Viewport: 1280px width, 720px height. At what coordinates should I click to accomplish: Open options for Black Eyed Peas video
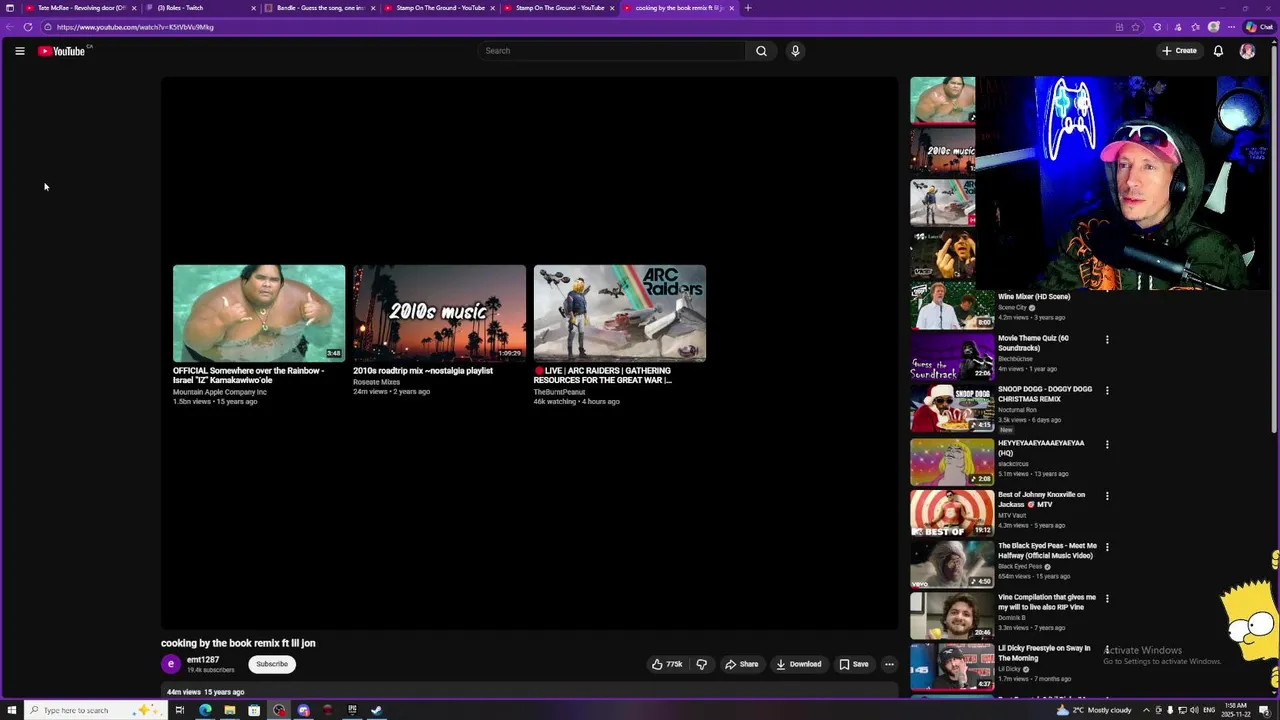coord(1107,548)
